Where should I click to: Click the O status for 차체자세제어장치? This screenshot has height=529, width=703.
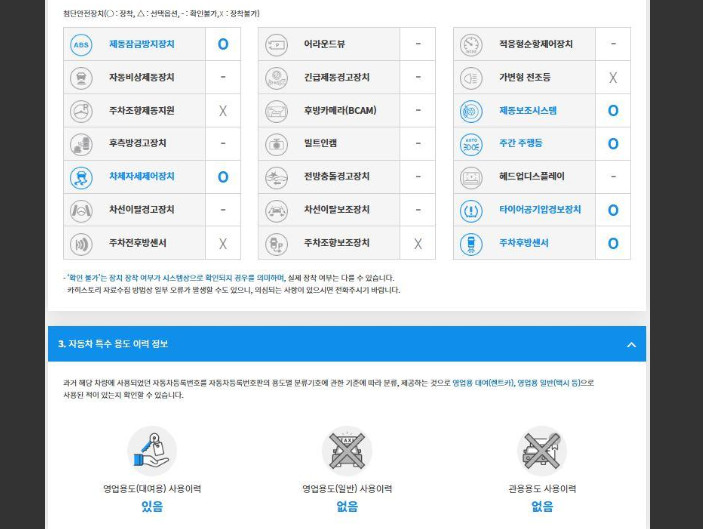(223, 177)
